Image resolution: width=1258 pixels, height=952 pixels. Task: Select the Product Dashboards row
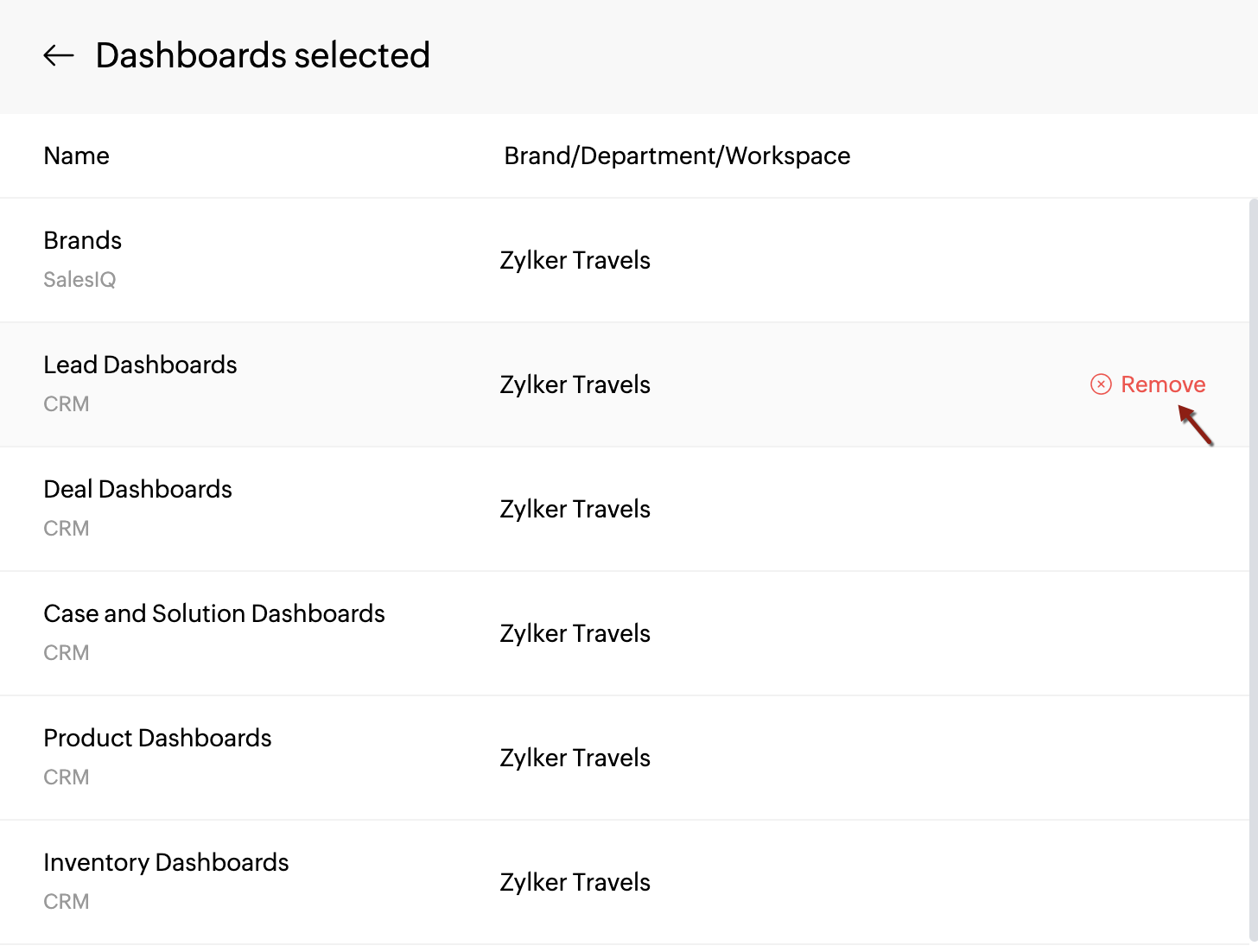(625, 758)
